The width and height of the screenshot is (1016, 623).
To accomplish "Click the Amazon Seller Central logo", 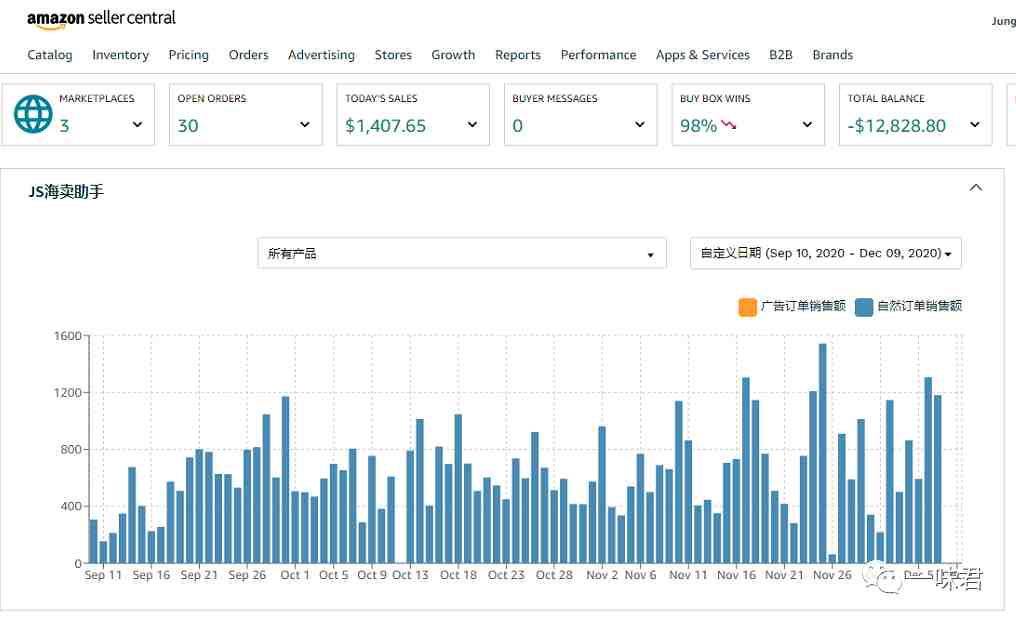I will 101,19.
